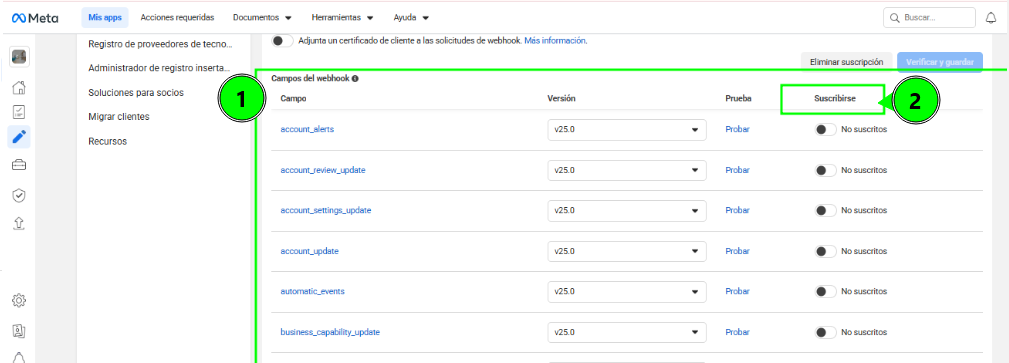This screenshot has height=363, width=1009.
Task: Open the contact book icon in sidebar
Action: coord(19,331)
